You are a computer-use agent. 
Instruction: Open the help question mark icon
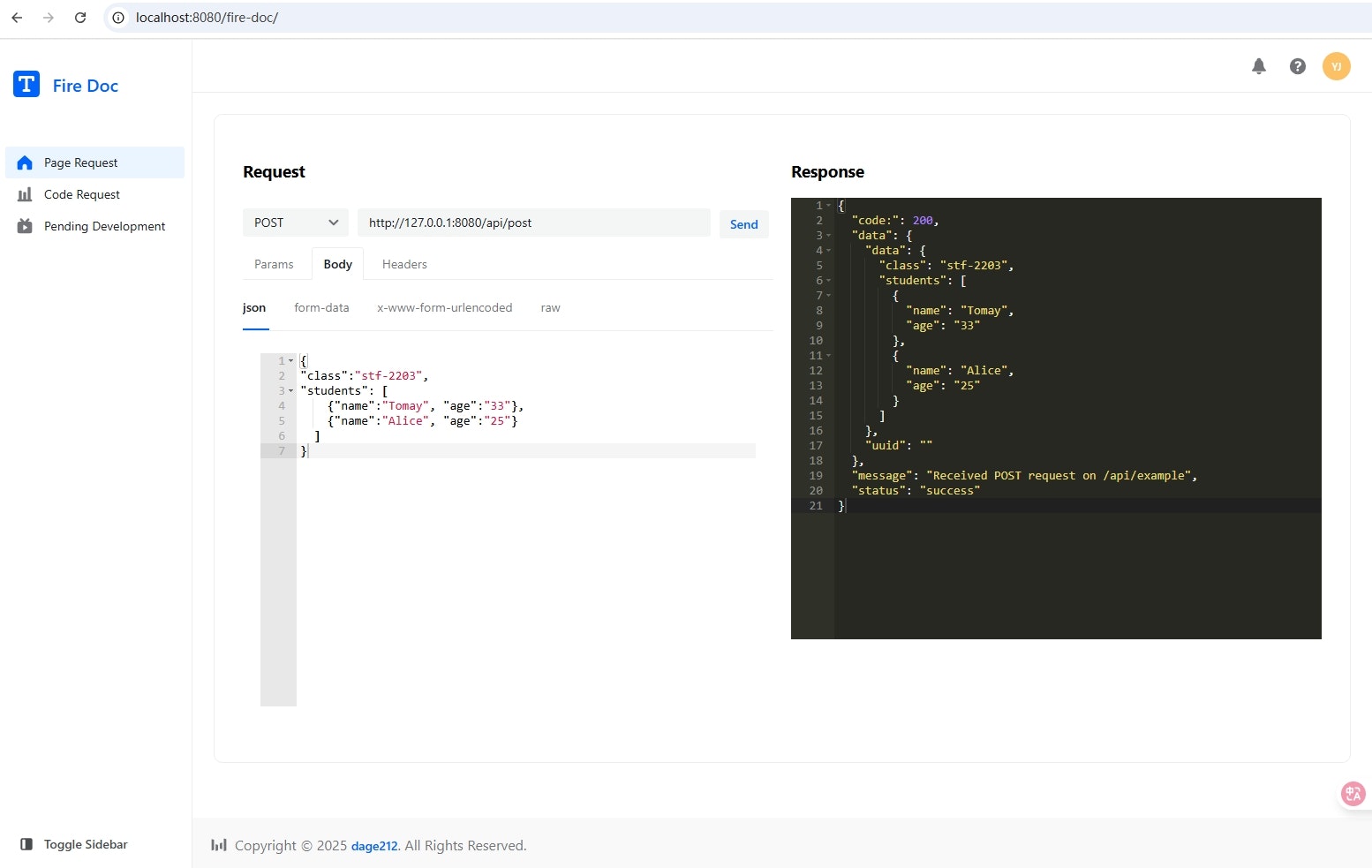[1297, 66]
